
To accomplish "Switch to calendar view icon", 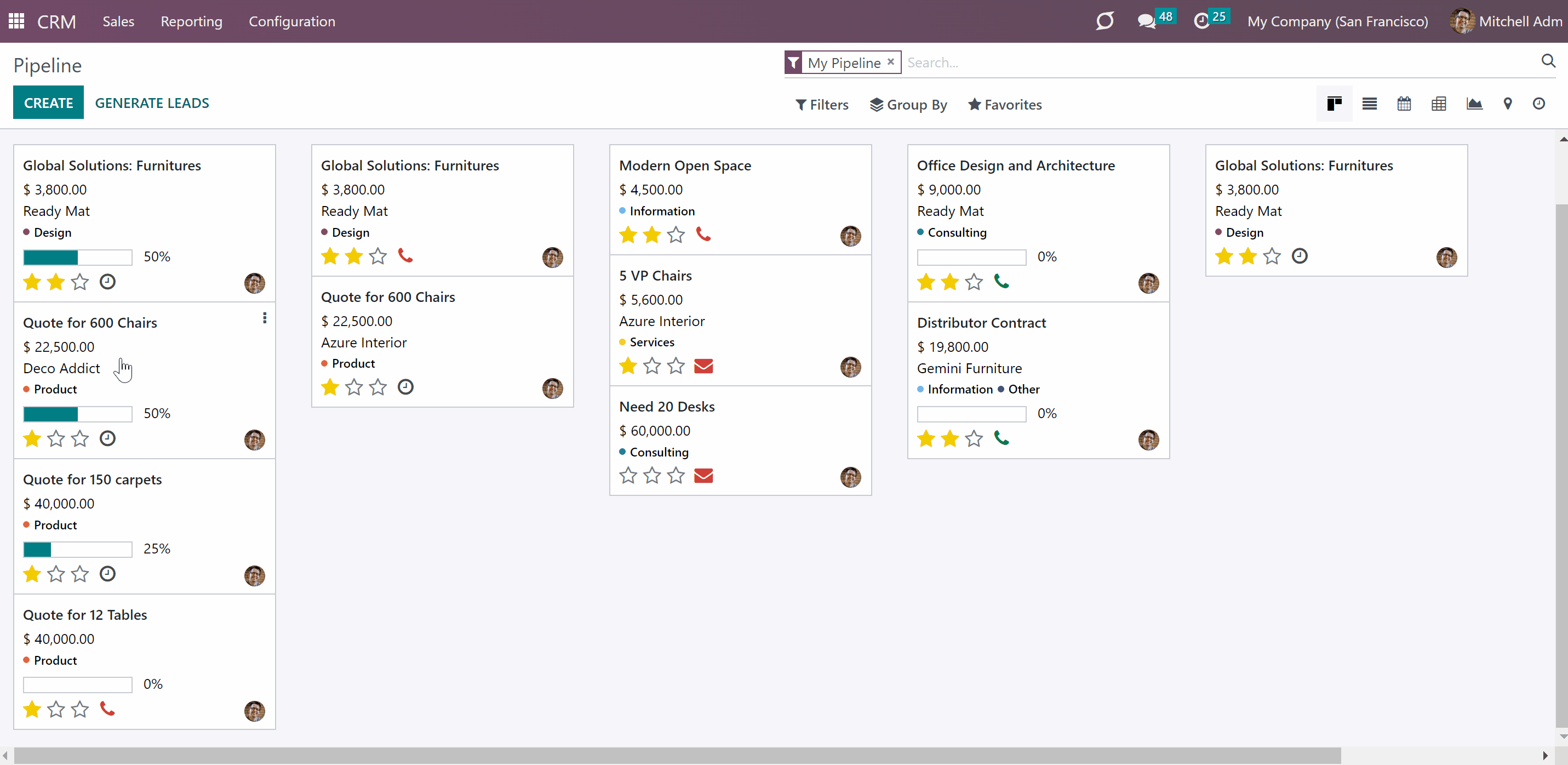I will point(1404,104).
